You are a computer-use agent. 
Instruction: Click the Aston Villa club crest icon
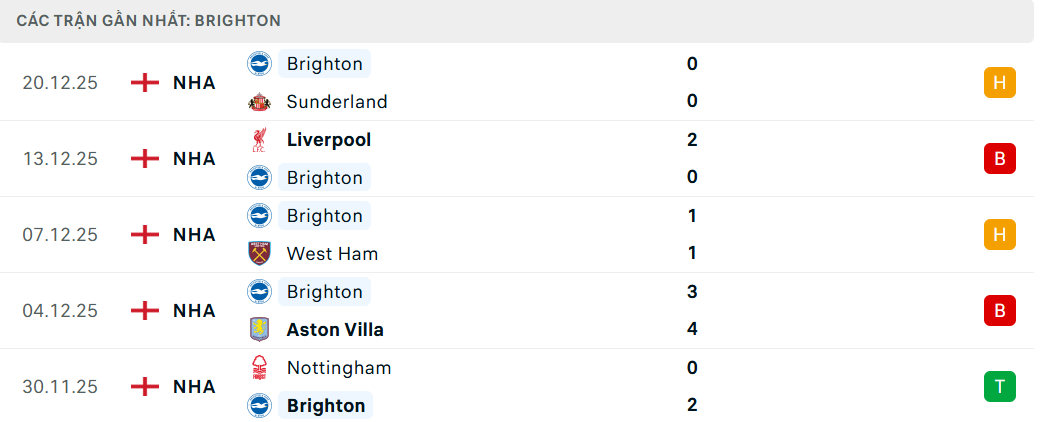point(260,330)
